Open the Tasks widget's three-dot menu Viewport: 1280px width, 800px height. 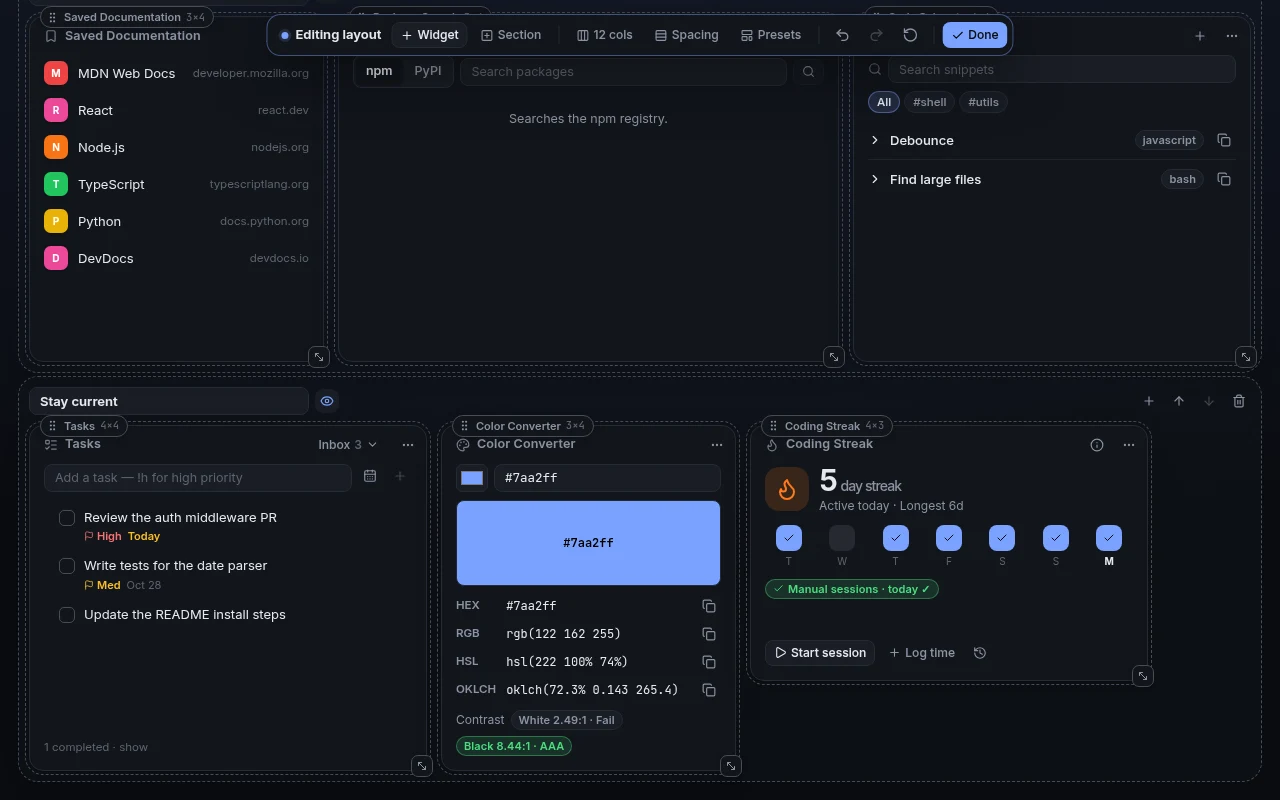coord(408,444)
